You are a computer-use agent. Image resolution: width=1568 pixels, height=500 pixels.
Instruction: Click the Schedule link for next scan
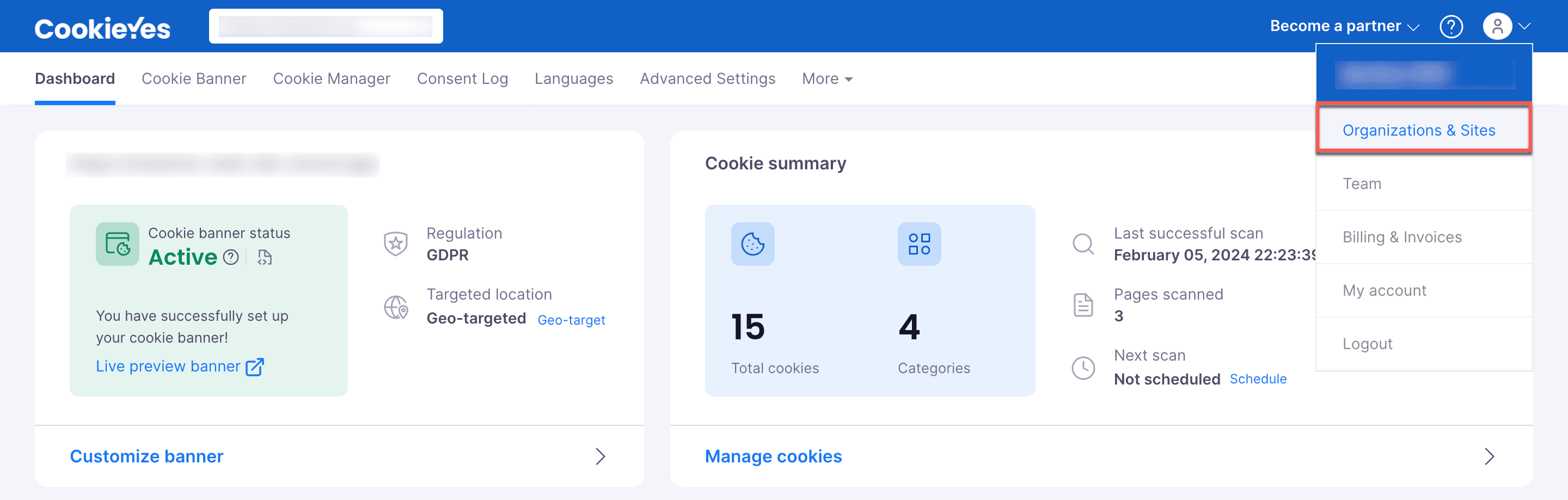tap(1258, 379)
